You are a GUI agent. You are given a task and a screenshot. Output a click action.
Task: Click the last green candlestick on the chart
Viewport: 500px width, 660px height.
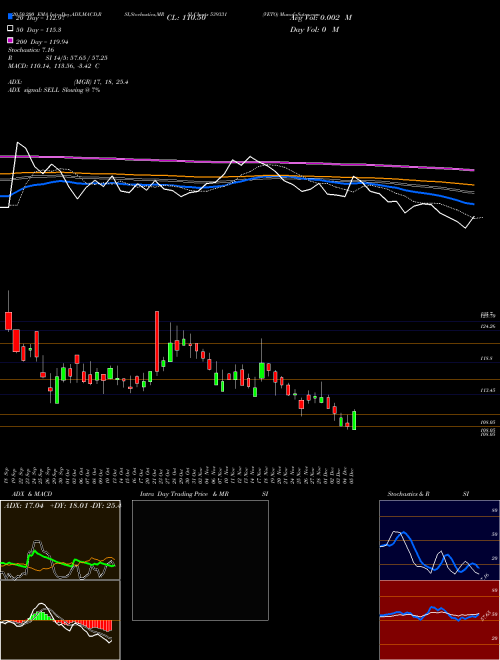pos(354,420)
